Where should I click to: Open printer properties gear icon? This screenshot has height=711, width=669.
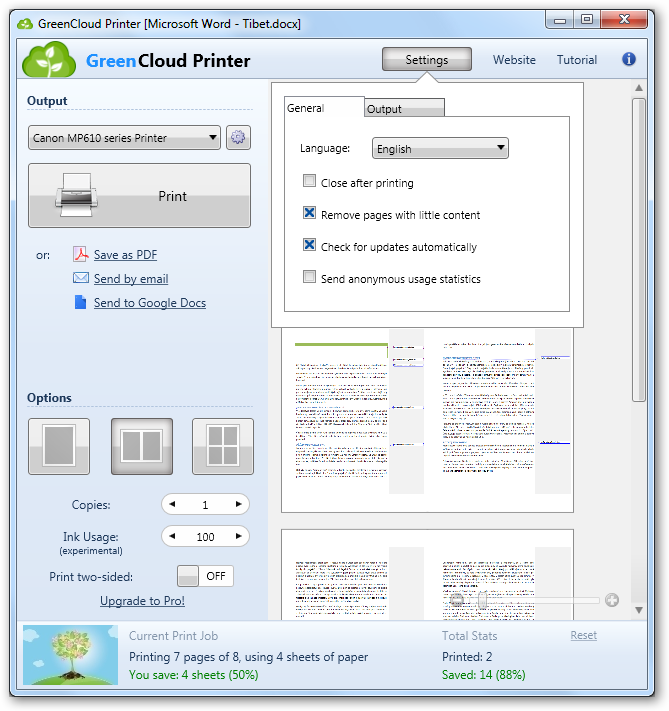tap(238, 137)
